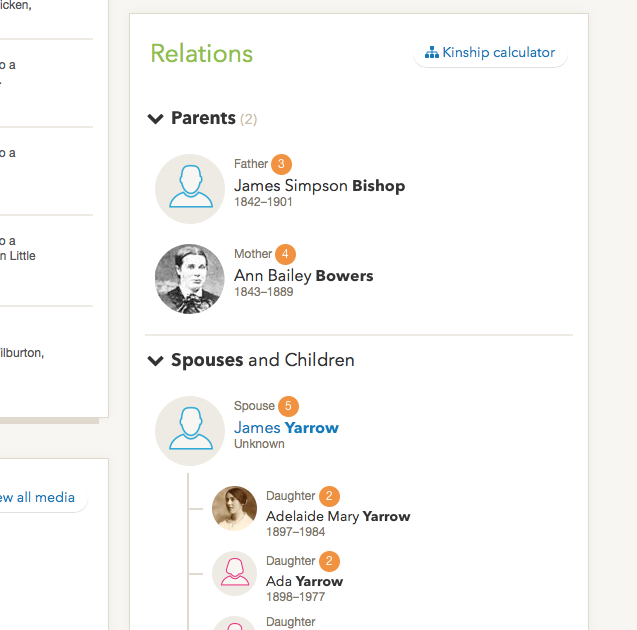Open Ann Bailey Bowers' portrait photo

(x=190, y=279)
